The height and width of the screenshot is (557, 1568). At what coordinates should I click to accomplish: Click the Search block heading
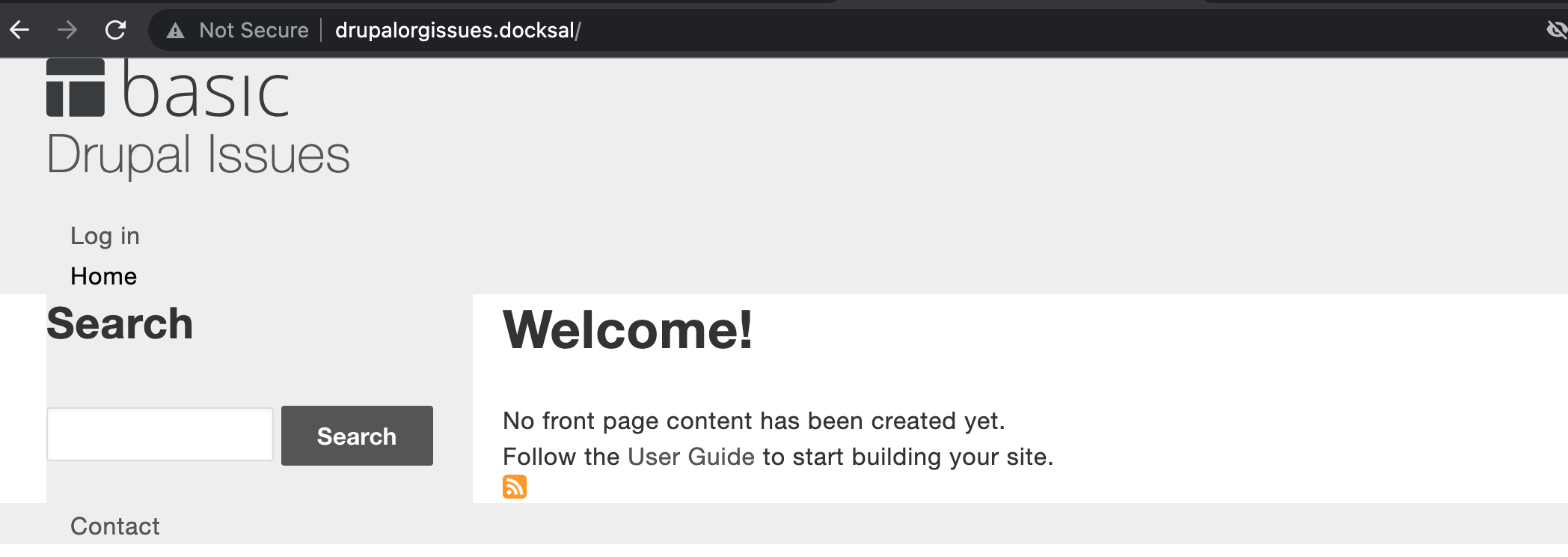(120, 324)
